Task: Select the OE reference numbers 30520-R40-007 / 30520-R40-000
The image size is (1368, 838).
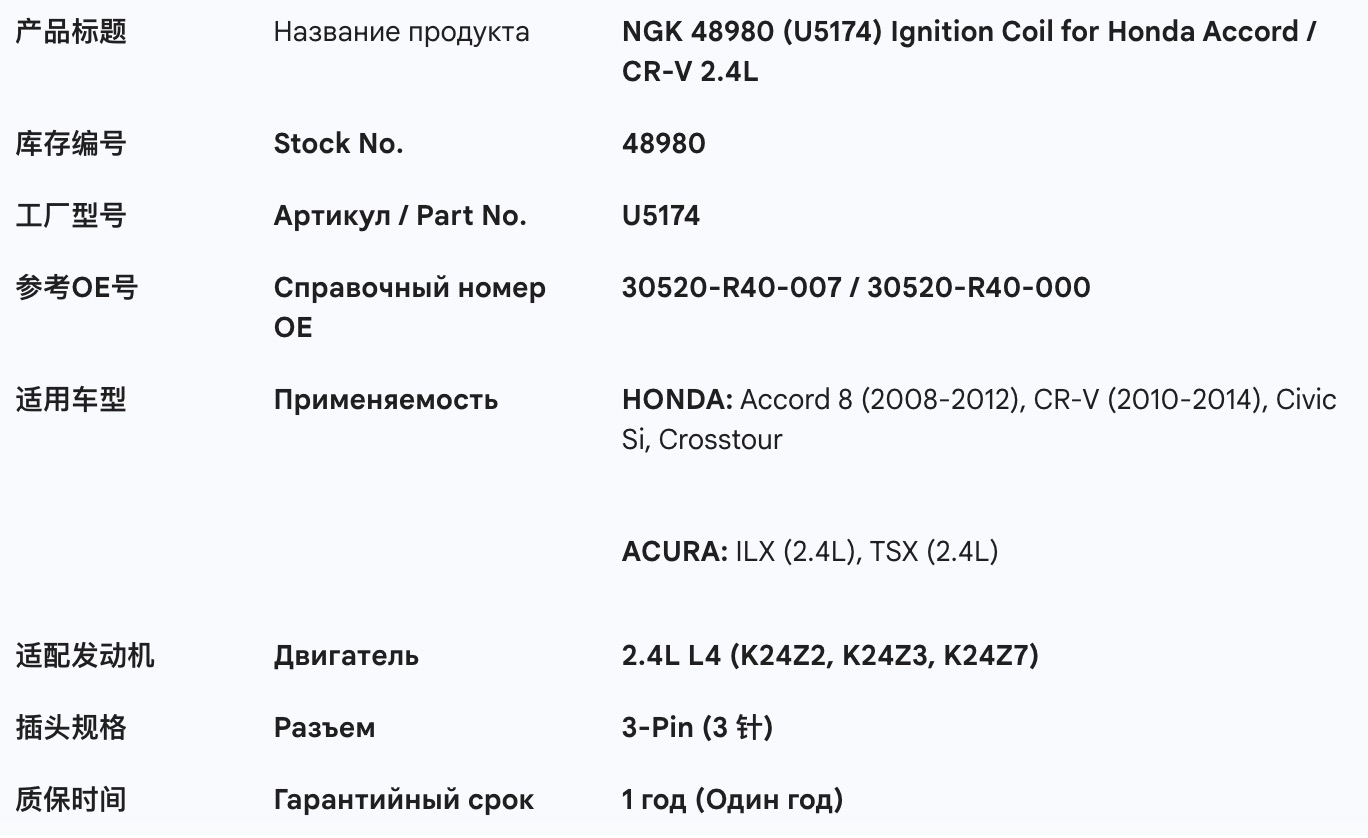Action: (x=856, y=288)
